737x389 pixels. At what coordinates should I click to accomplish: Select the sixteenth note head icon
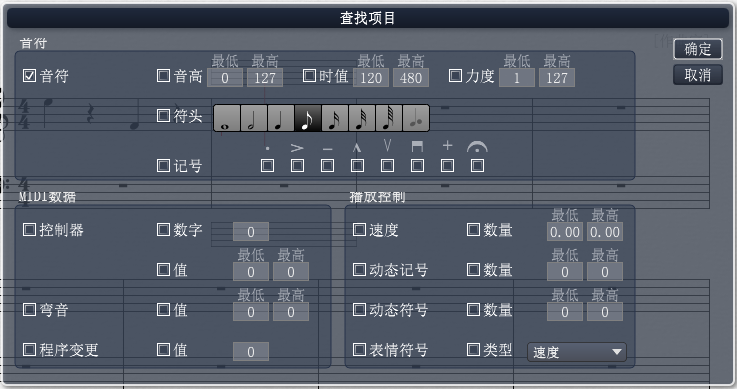335,118
